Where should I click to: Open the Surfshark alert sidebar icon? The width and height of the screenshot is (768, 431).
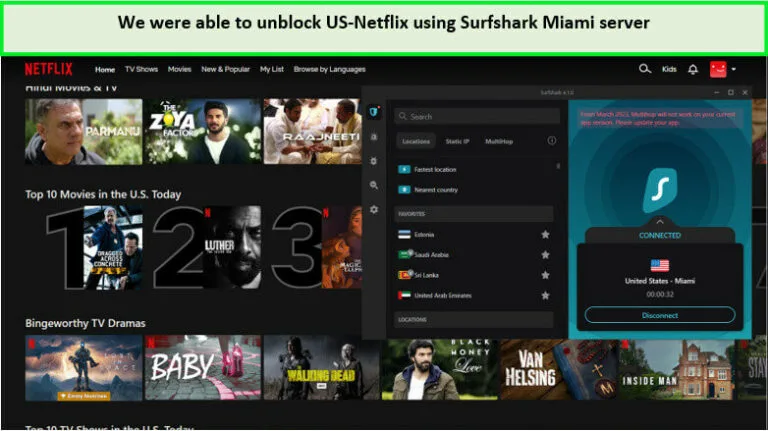point(374,137)
